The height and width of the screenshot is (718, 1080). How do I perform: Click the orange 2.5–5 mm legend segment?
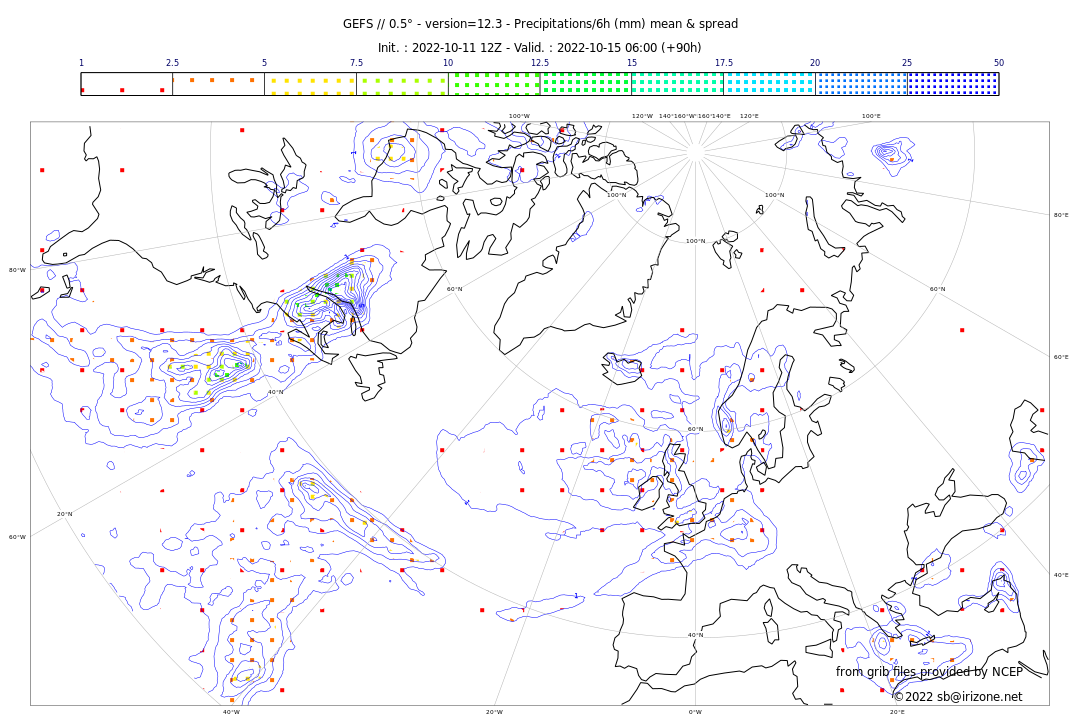coord(218,84)
